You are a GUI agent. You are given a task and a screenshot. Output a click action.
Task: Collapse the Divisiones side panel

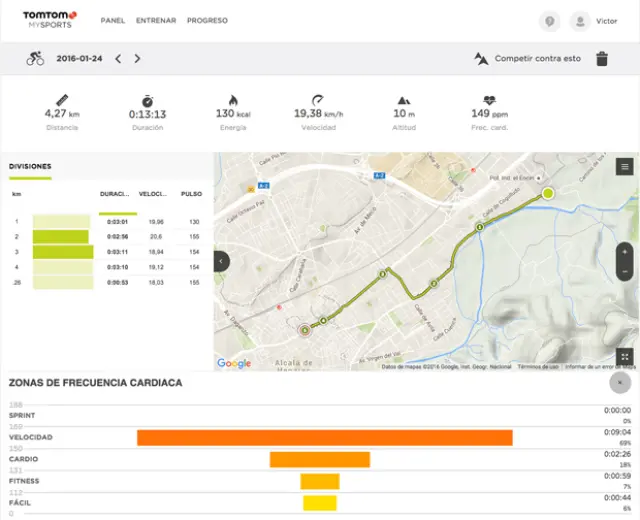pyautogui.click(x=221, y=261)
